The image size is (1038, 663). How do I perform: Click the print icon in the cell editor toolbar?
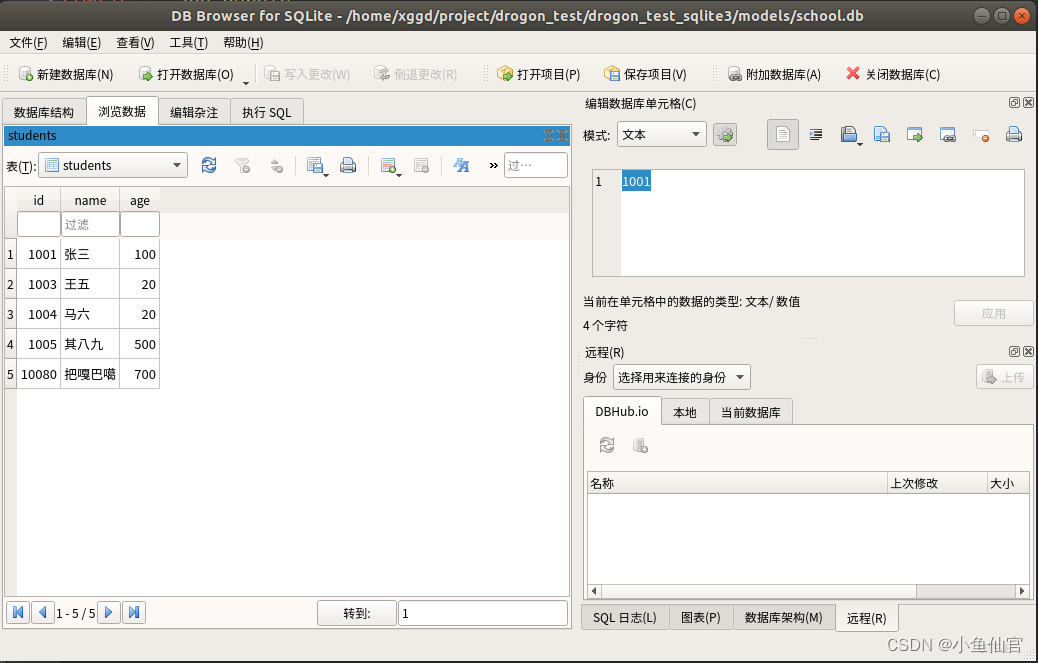point(1014,135)
